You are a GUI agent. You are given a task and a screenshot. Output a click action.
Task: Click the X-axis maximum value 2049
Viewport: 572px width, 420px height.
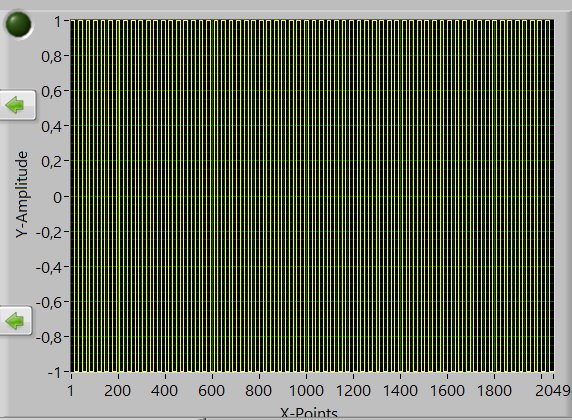click(552, 391)
